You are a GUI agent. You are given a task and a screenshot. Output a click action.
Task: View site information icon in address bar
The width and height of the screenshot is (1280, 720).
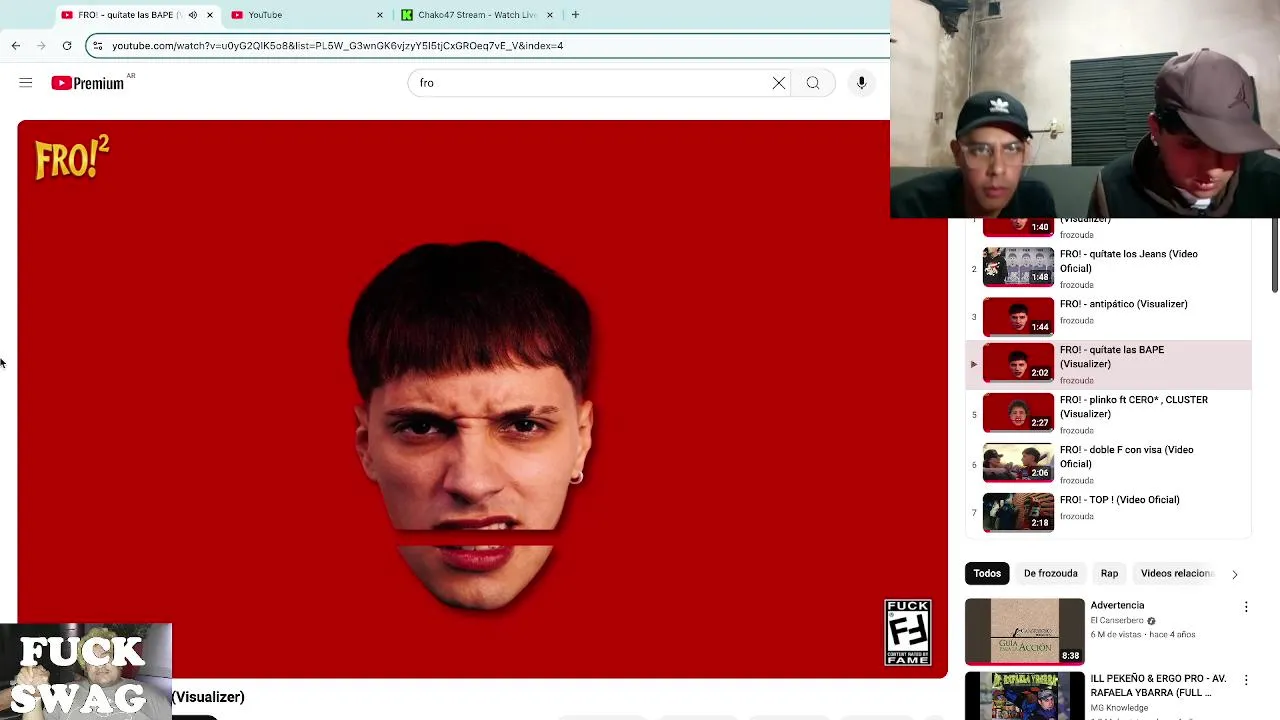tap(98, 45)
